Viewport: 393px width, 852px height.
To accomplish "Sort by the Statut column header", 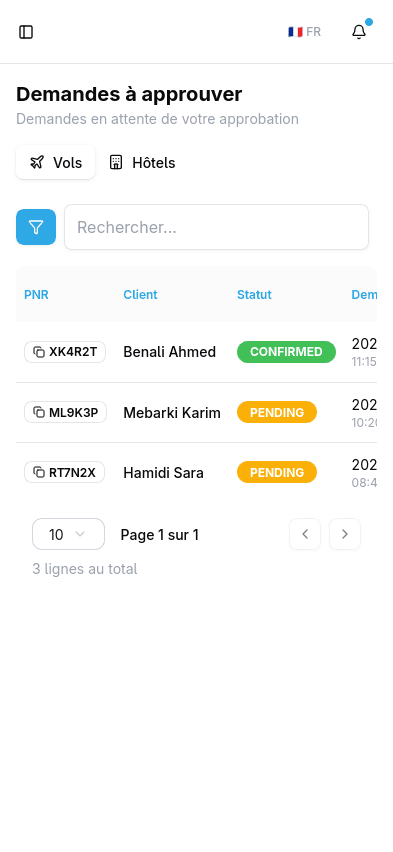I will 254,295.
